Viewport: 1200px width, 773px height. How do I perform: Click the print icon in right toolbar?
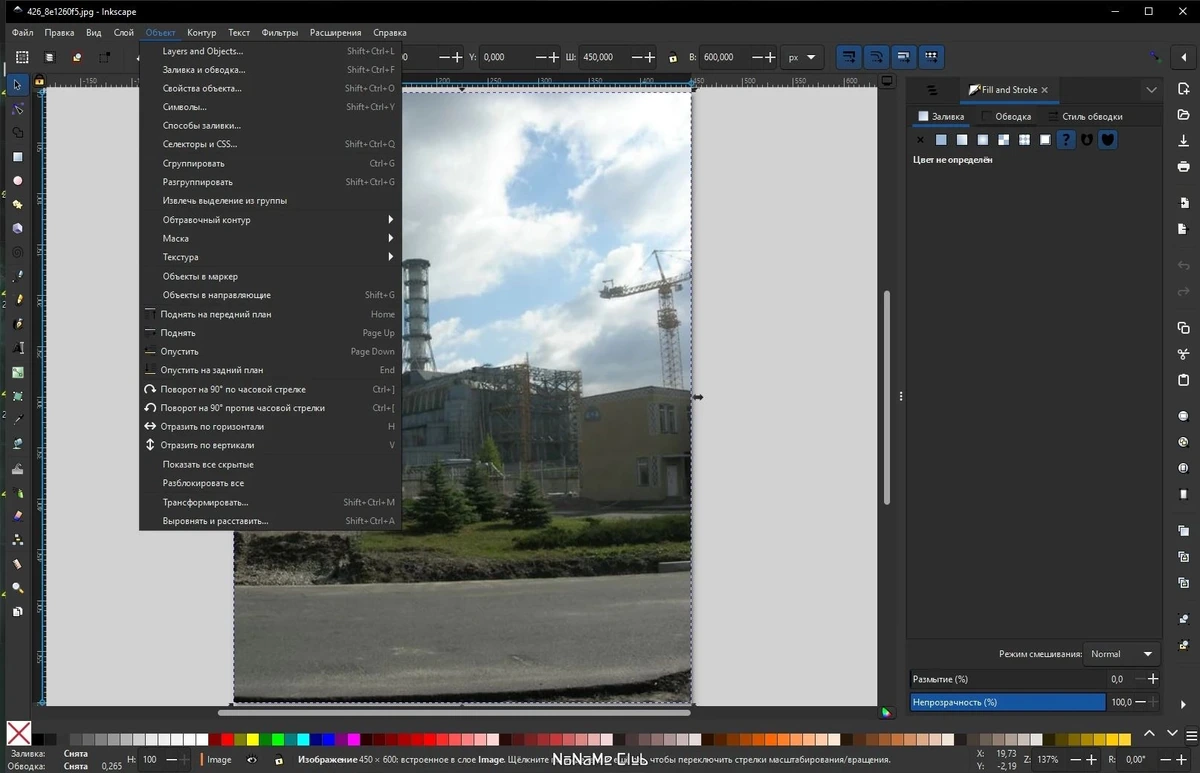point(1184,166)
